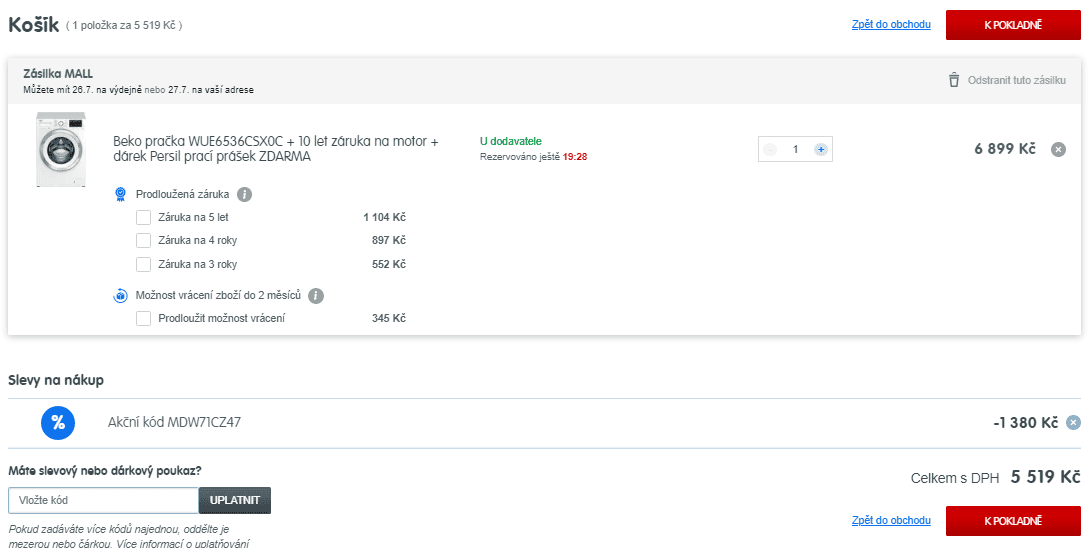1090x548 pixels.
Task: Check Záruka na 5 let
Action: [x=143, y=218]
